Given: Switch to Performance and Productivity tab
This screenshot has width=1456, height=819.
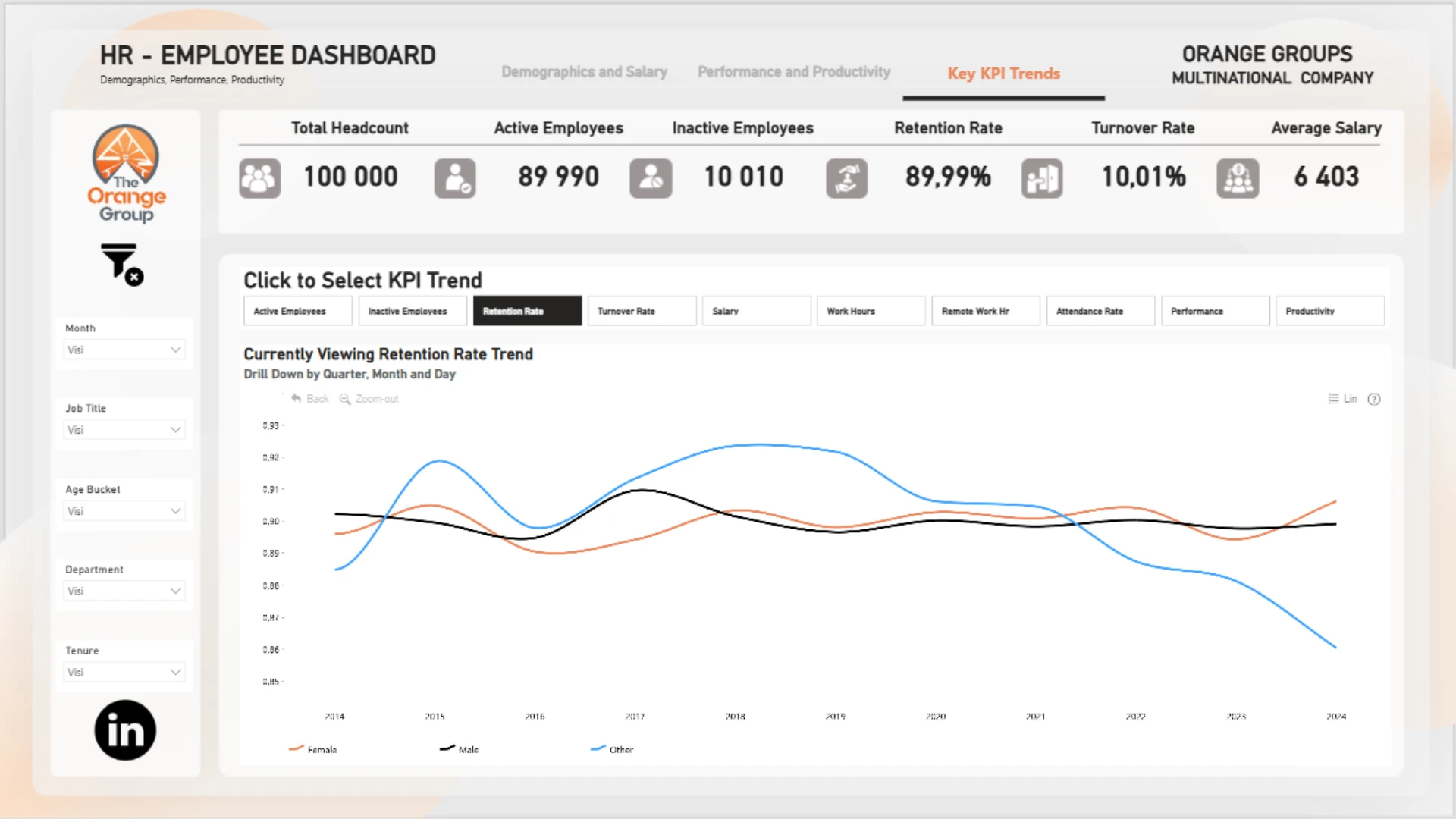Looking at the screenshot, I should tap(793, 72).
